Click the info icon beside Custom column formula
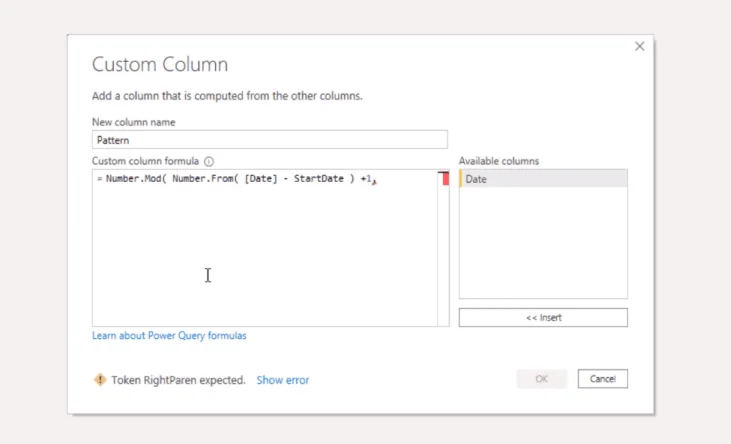 [x=209, y=161]
